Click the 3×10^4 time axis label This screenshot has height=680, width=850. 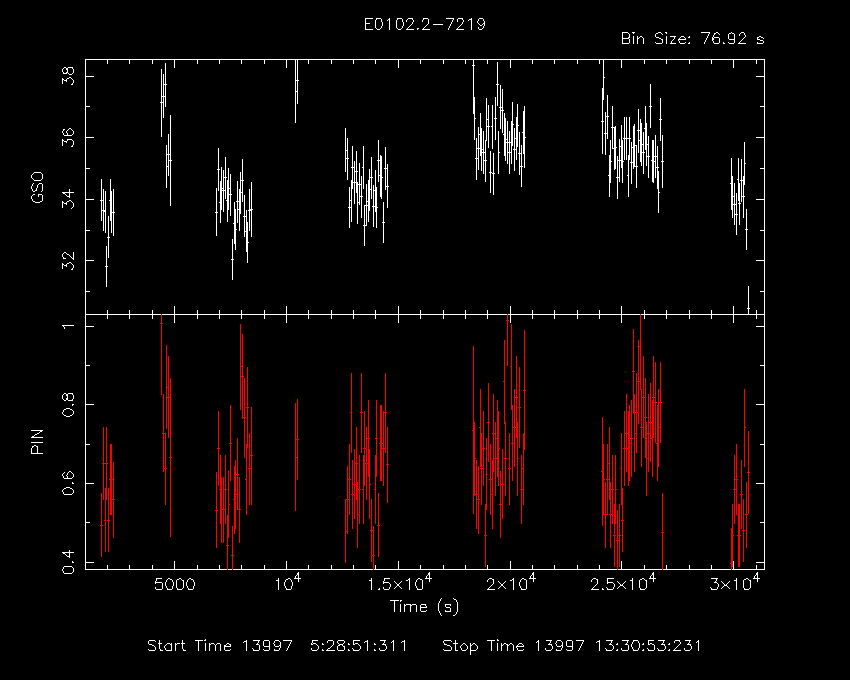736,583
